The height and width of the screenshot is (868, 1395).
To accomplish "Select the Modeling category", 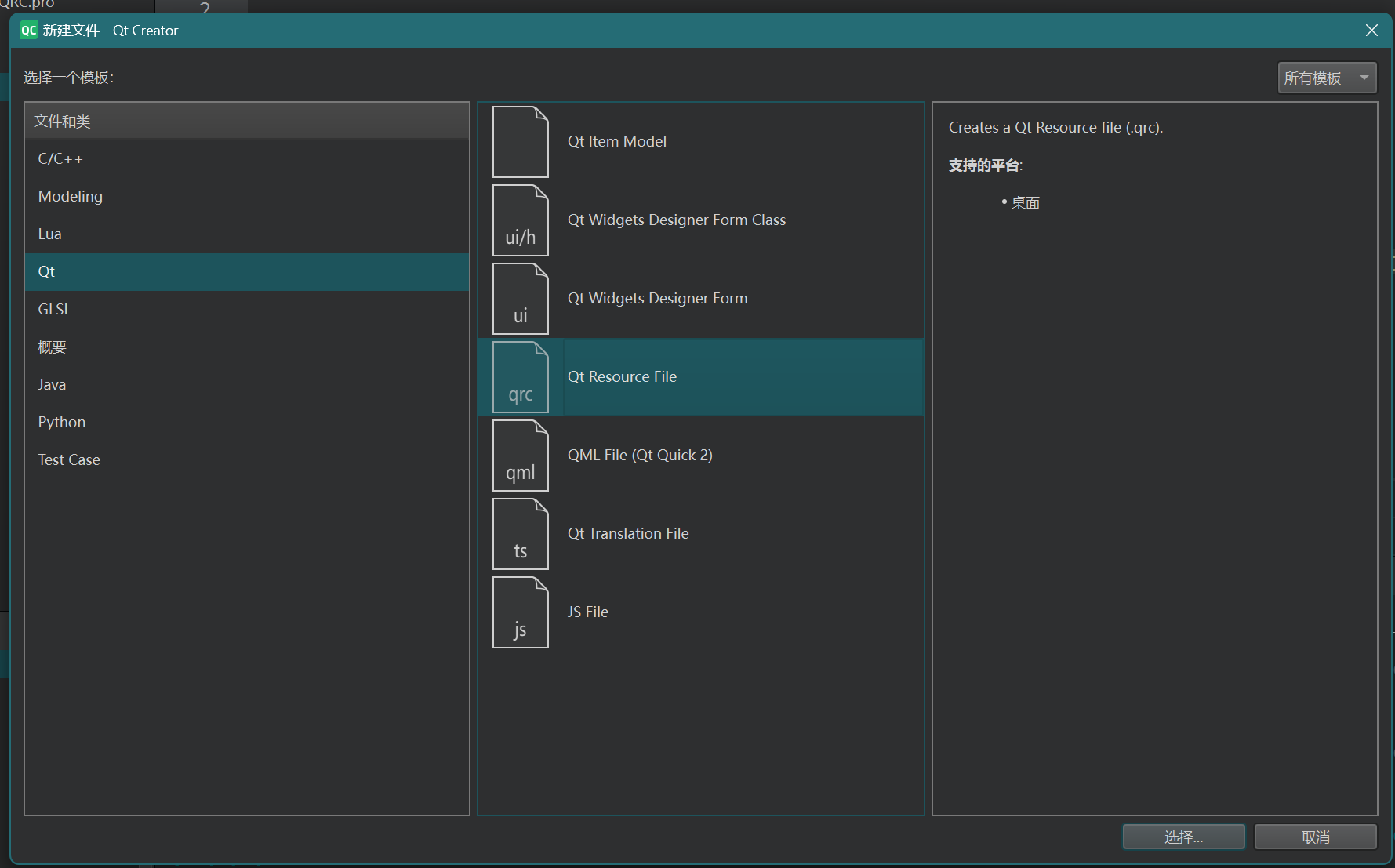I will [247, 197].
